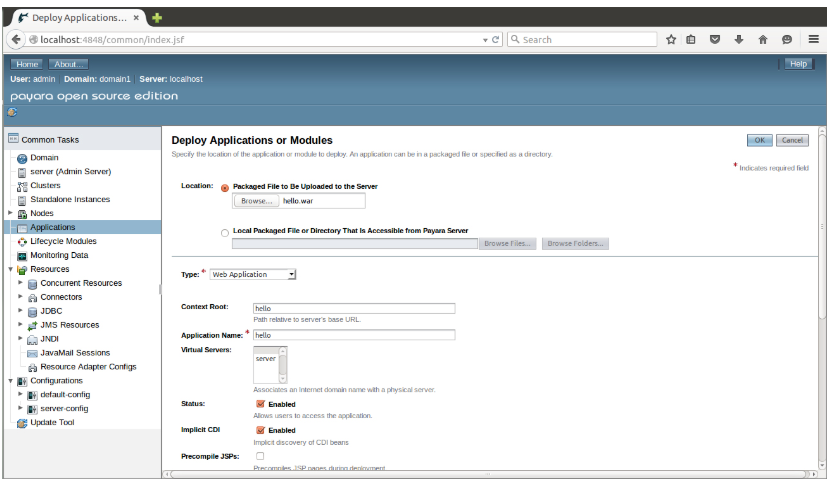This screenshot has height=493, width=828.
Task: Click the Browse... file button
Action: (x=256, y=201)
